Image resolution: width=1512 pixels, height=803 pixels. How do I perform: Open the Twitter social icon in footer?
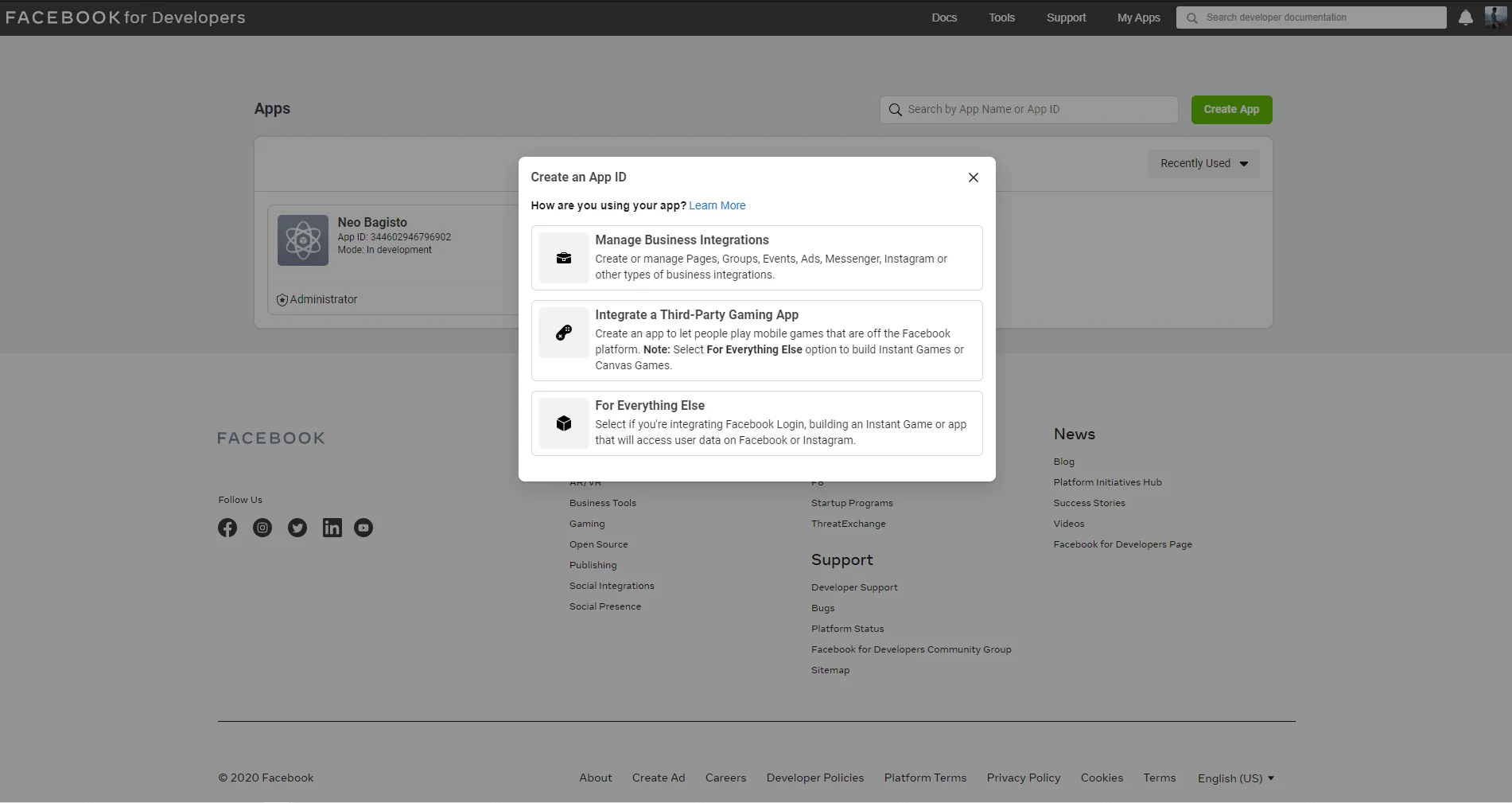(x=297, y=528)
